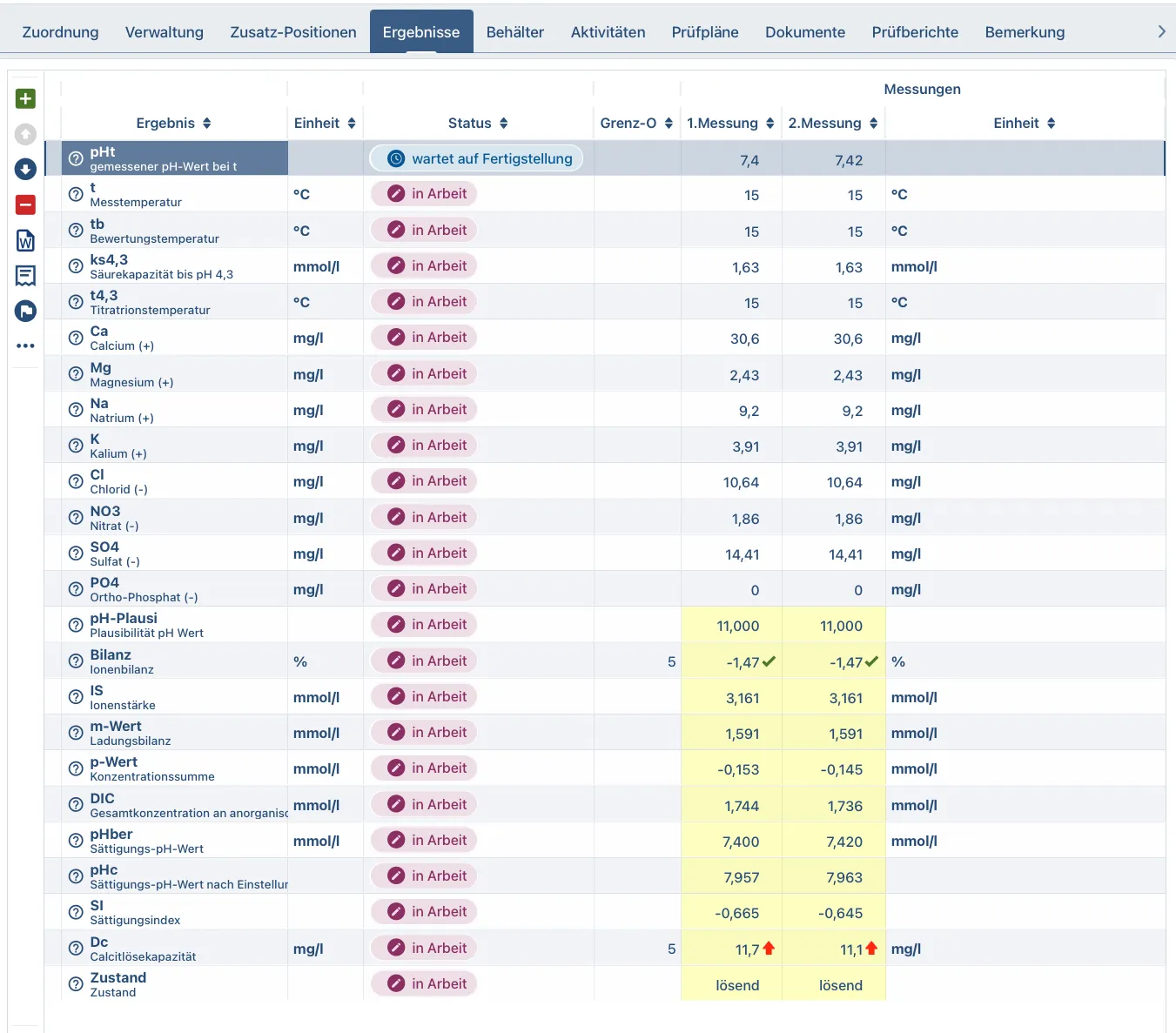Click the help icon for pHt row

(x=76, y=158)
